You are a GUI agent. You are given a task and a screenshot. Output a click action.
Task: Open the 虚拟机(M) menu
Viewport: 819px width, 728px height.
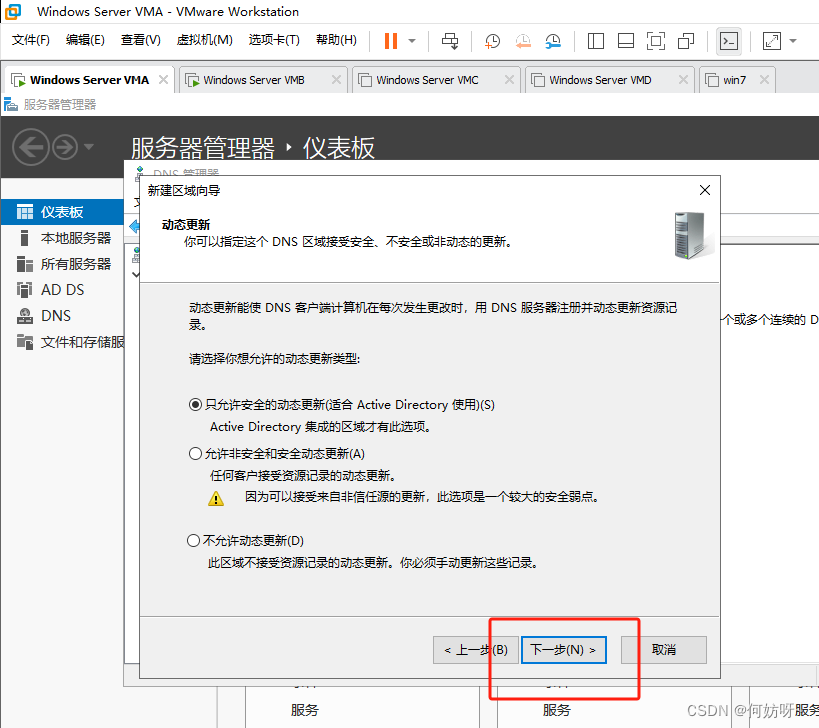[x=204, y=40]
